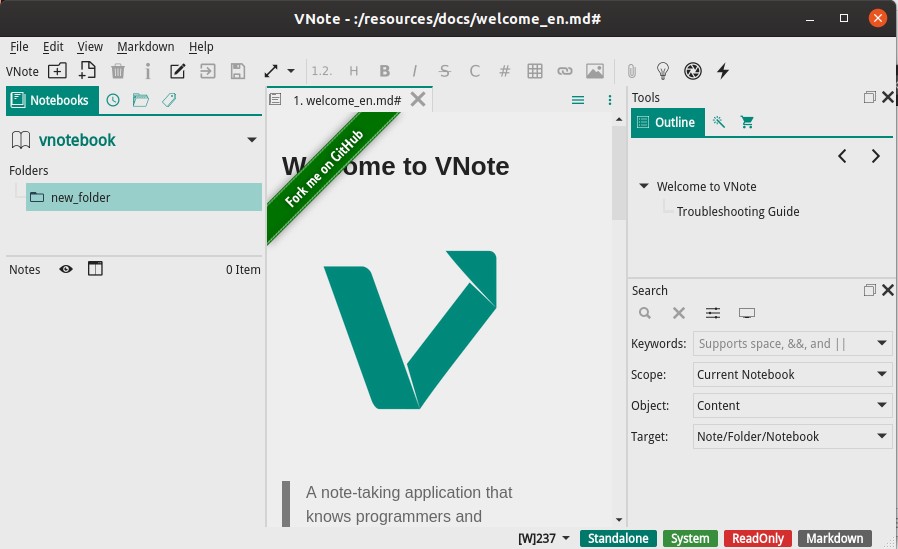898x549 pixels.
Task: Click the Delete note trash icon
Action: [x=118, y=71]
